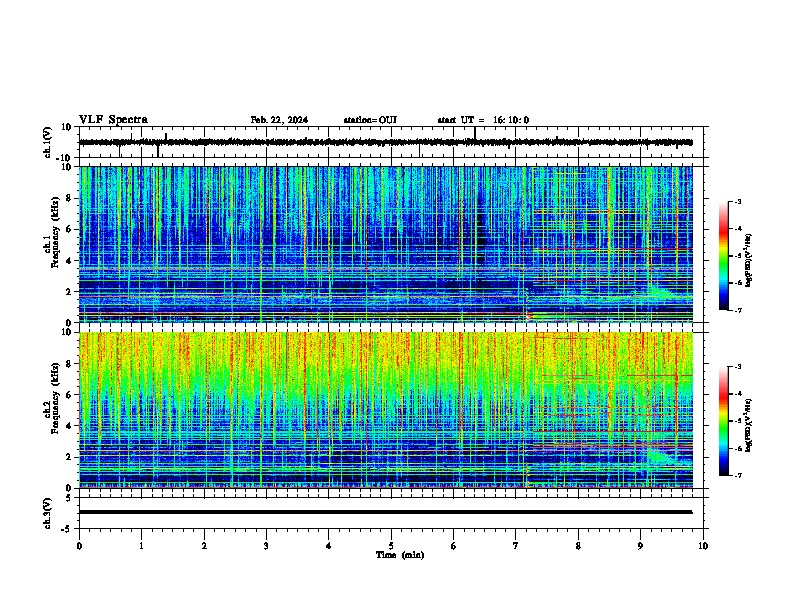Click the ch.2 spectrogram plot
The image size is (792, 612).
click(386, 410)
